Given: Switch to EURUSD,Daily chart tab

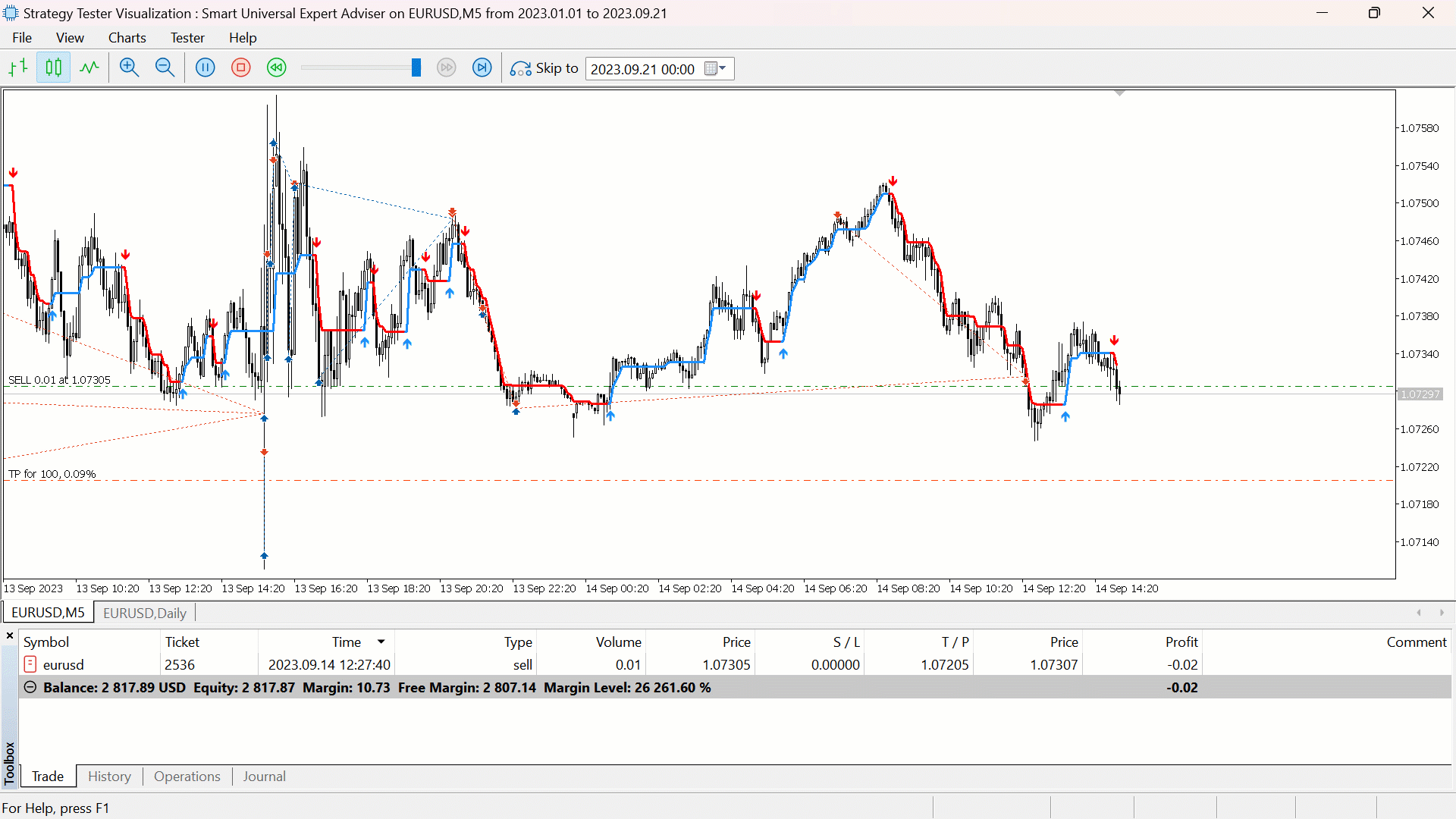Looking at the screenshot, I should pos(144,613).
